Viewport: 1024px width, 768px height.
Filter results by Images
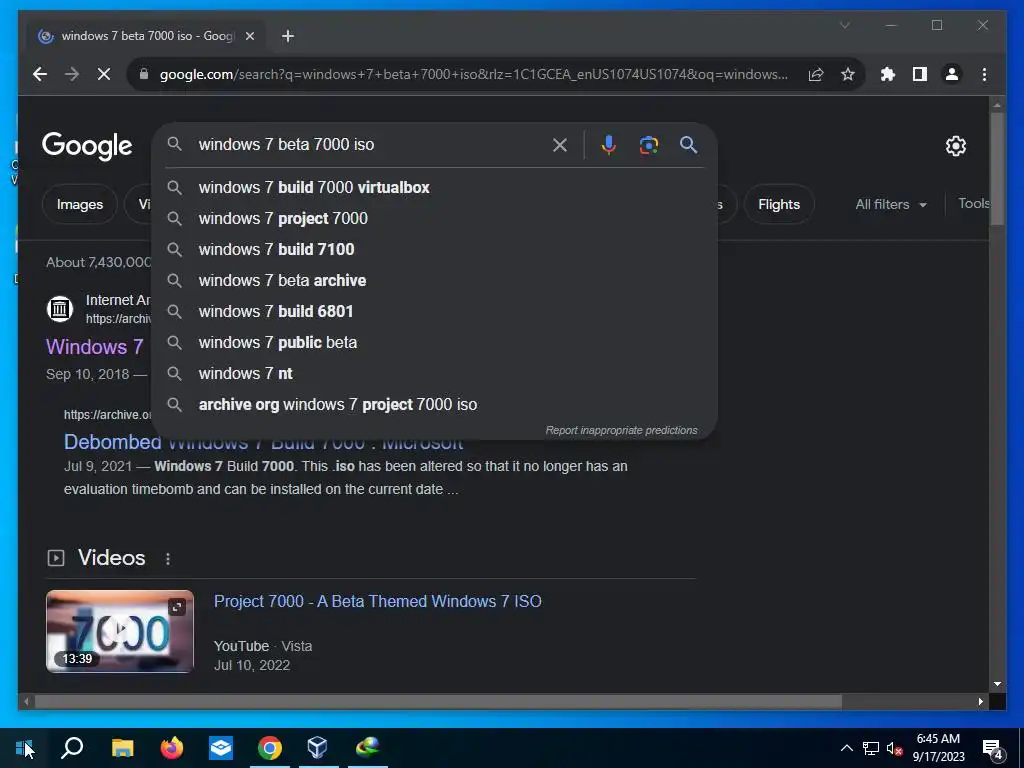coord(80,204)
